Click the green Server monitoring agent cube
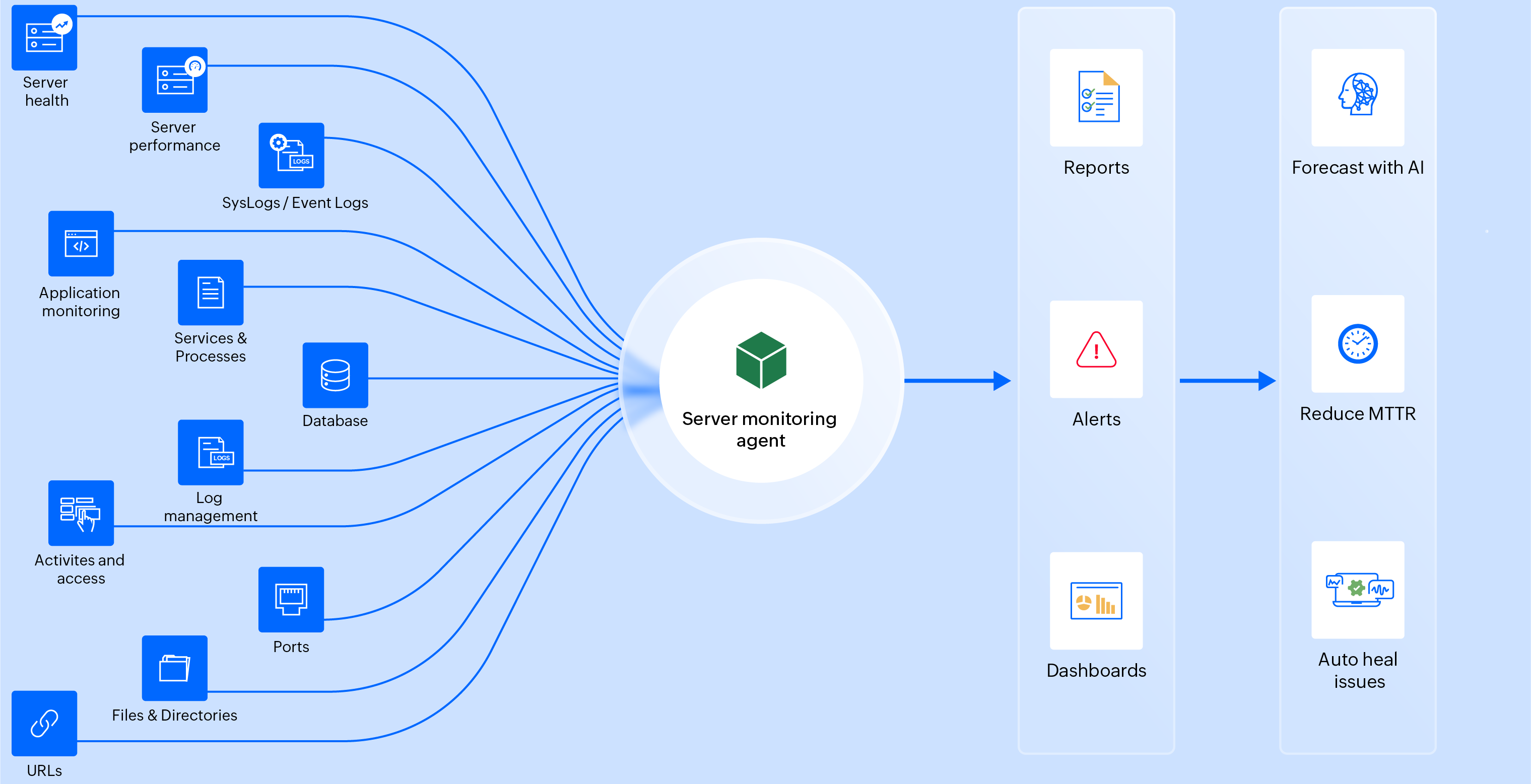The image size is (1531, 784). [x=761, y=361]
